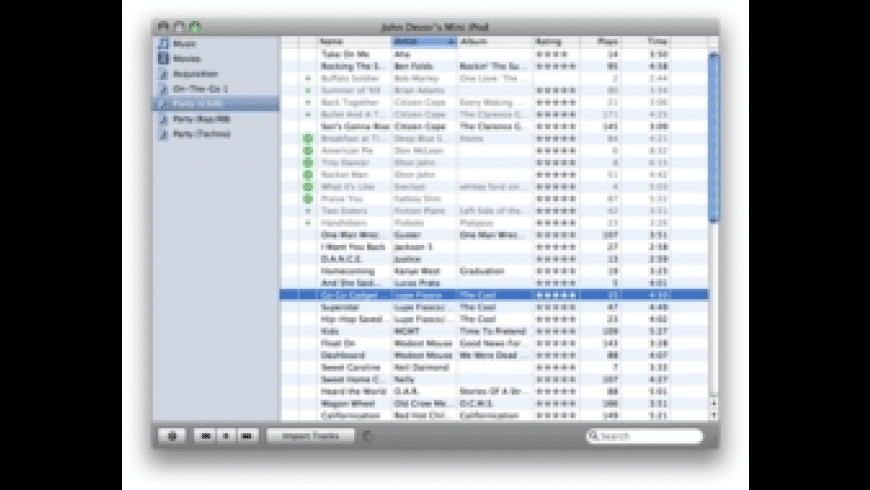
Task: Select the song Dashboard
Action: (x=343, y=355)
